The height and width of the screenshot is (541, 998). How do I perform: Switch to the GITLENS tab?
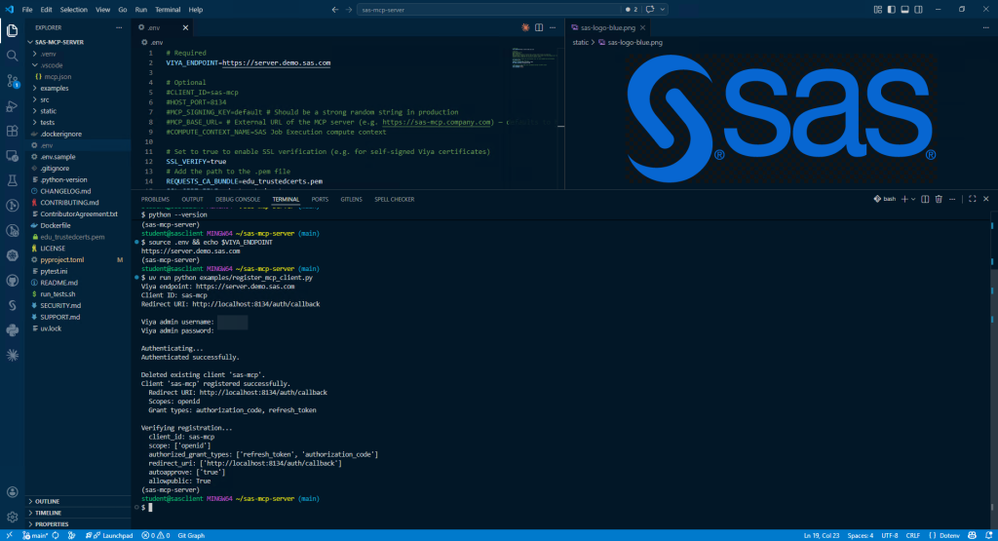(x=351, y=199)
